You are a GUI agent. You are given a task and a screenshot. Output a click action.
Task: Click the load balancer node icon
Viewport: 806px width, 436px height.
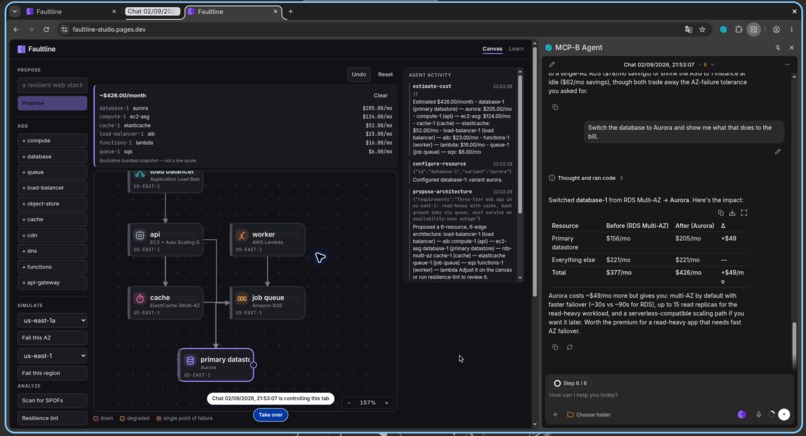(x=140, y=175)
